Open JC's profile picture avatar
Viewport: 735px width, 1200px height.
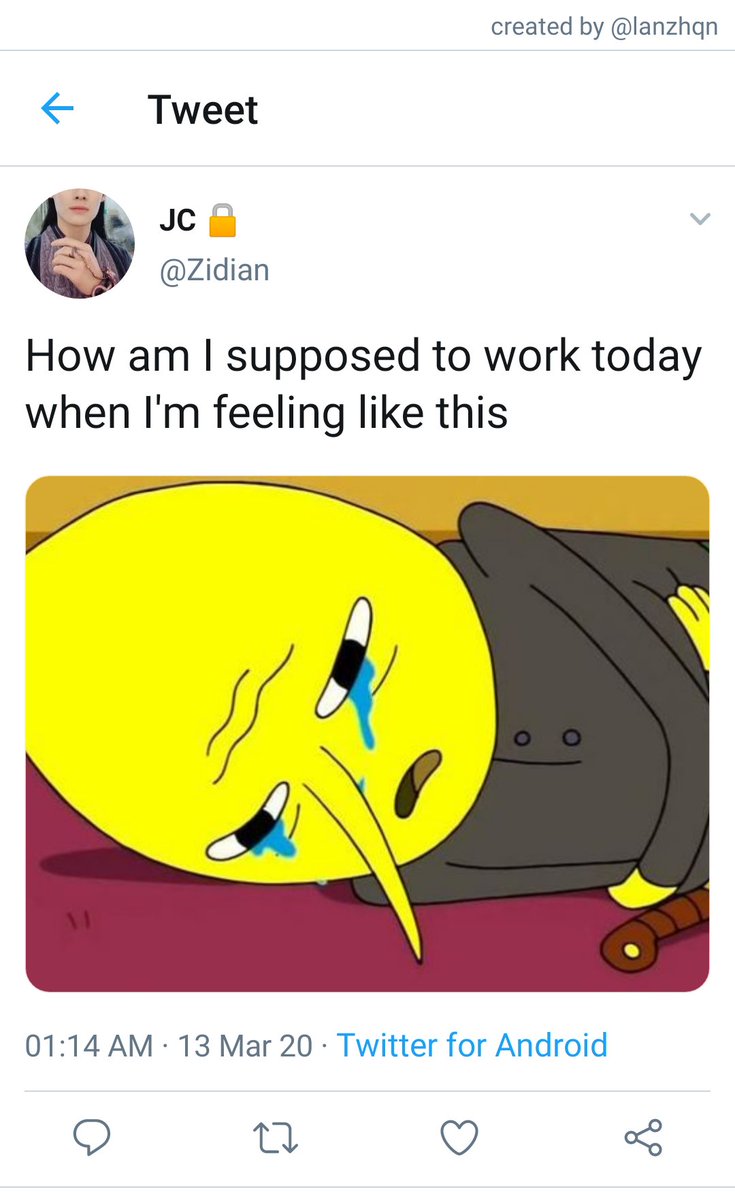pyautogui.click(x=80, y=243)
